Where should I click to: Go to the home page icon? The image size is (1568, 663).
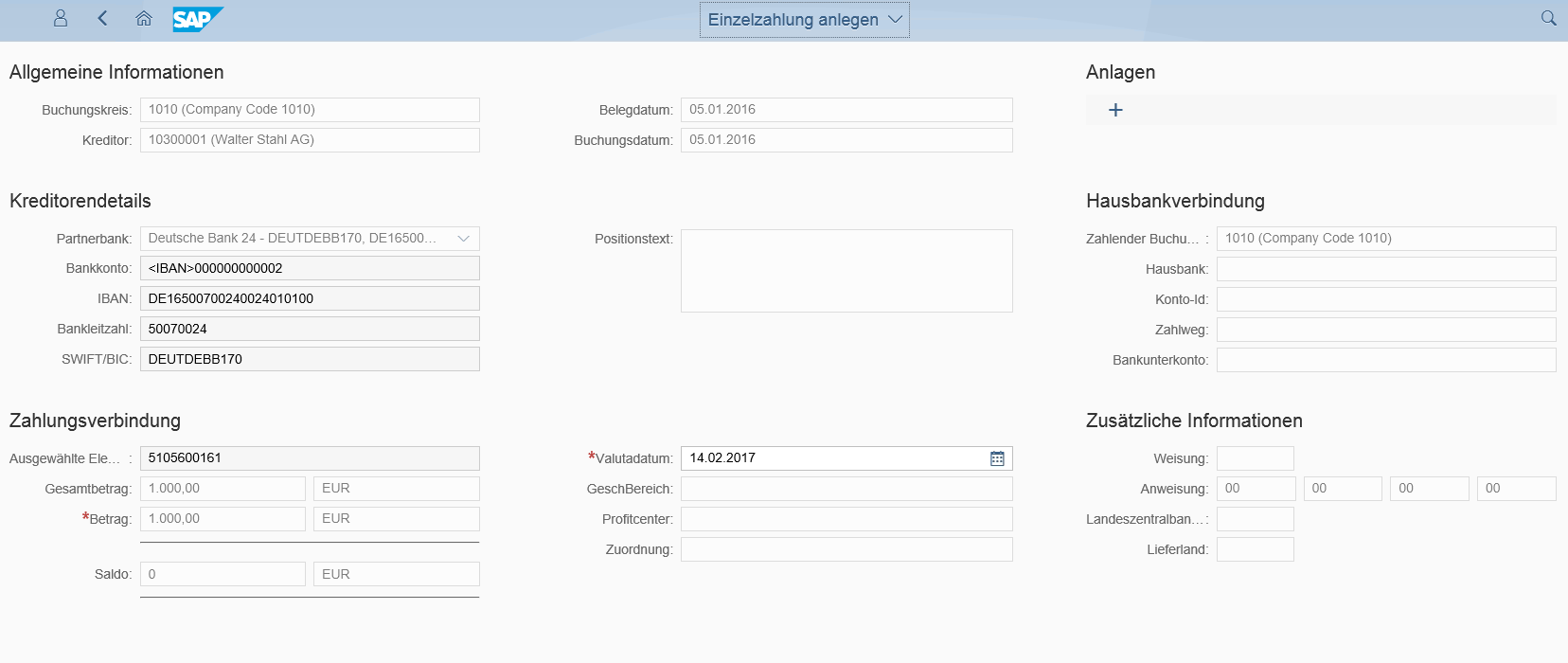[144, 18]
